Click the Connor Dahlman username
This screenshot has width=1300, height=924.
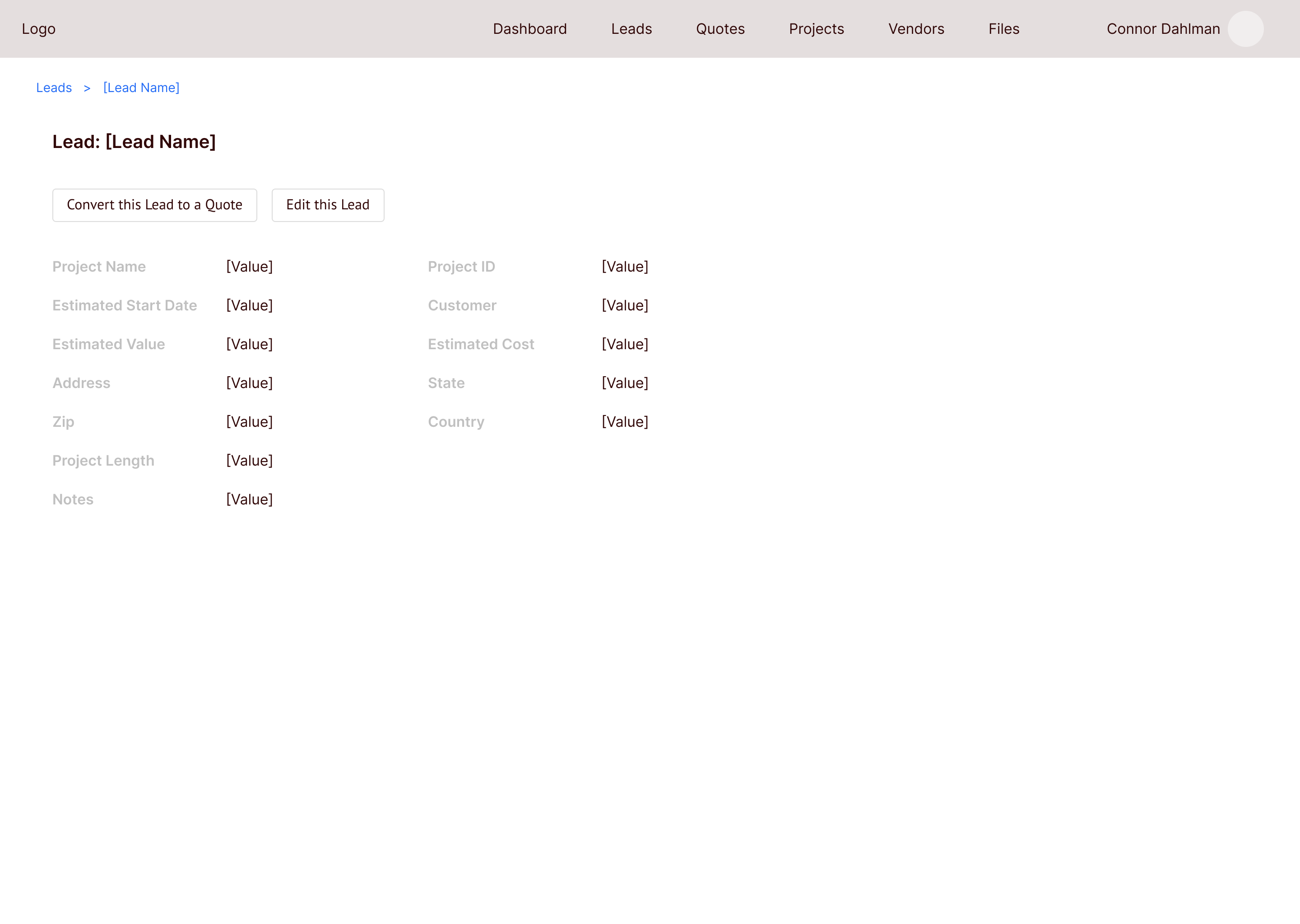click(x=1163, y=29)
